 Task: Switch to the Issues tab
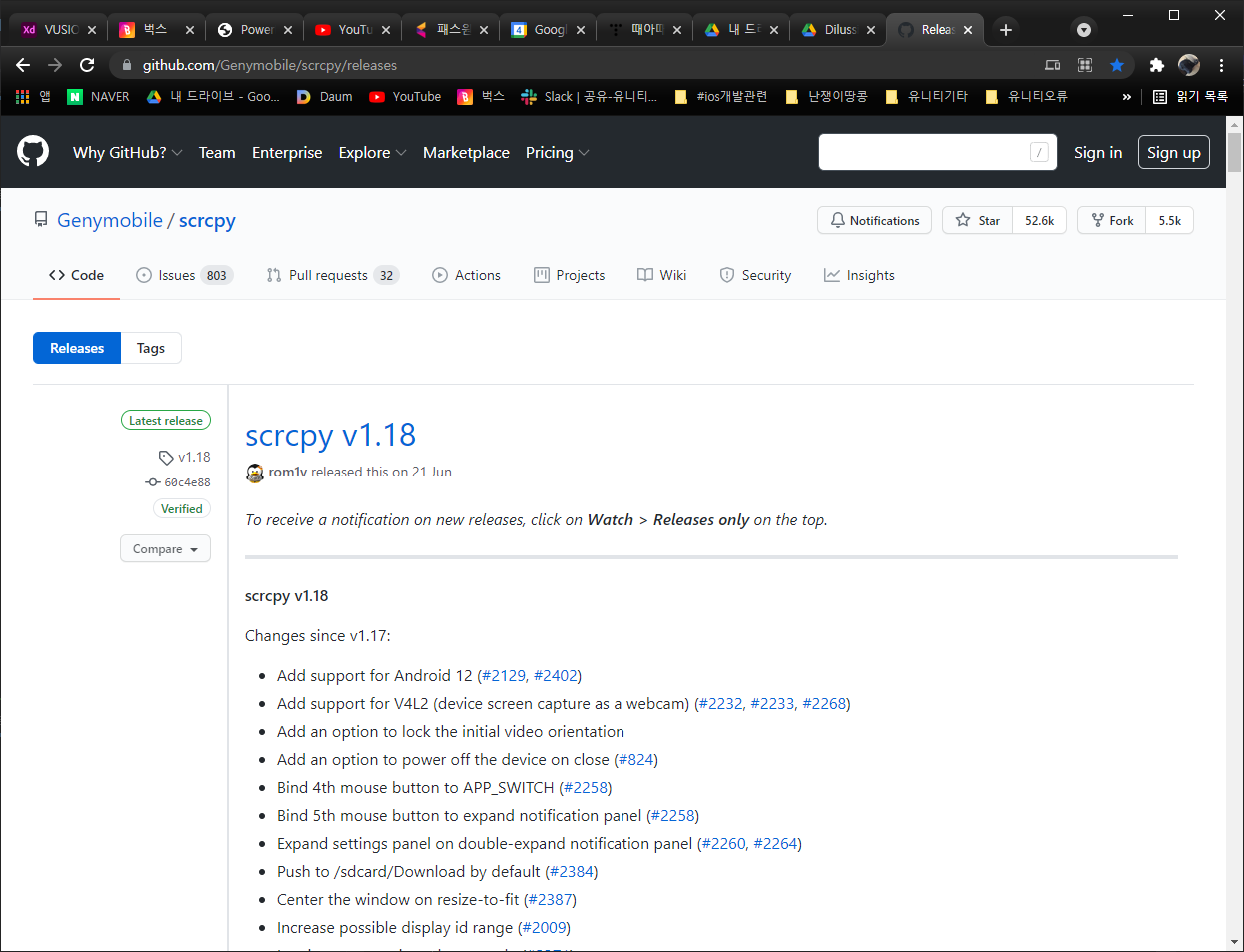(184, 275)
